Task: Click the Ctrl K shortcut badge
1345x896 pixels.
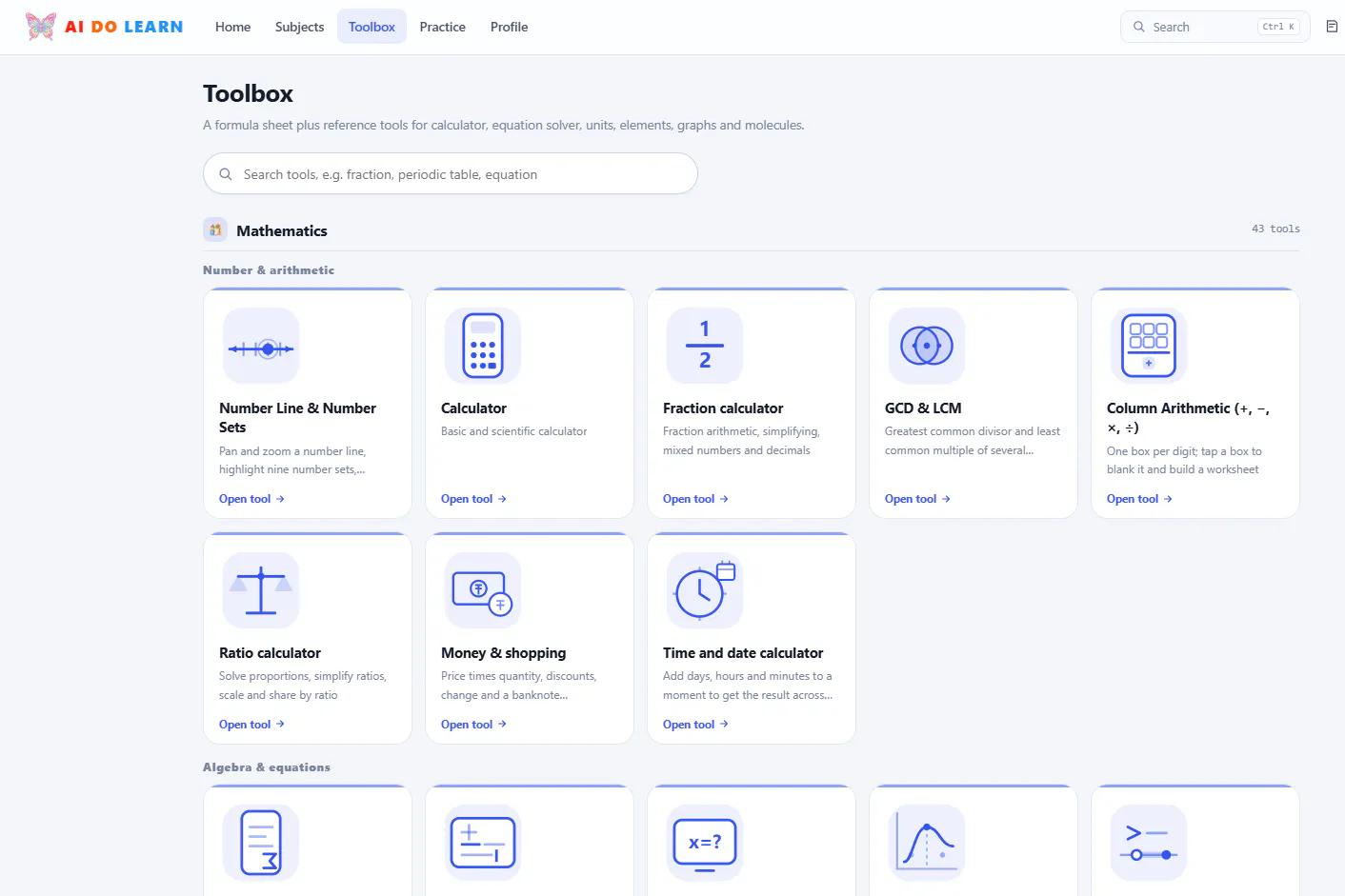Action: 1278,27
